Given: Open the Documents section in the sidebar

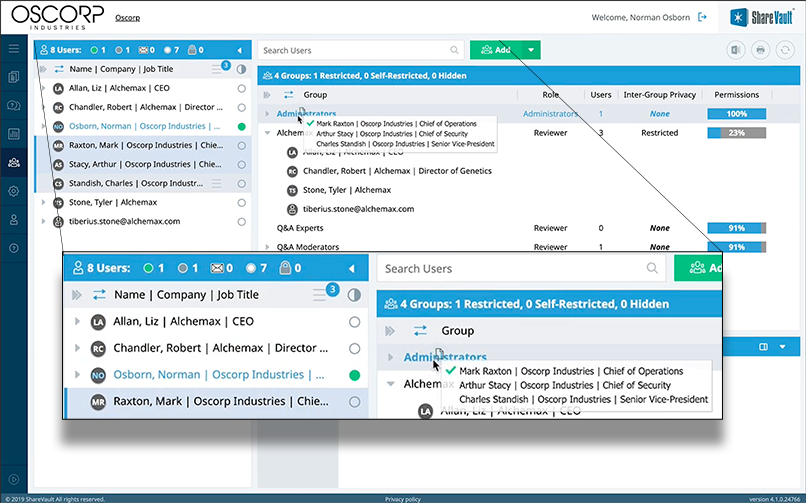Looking at the screenshot, I should click(x=14, y=77).
